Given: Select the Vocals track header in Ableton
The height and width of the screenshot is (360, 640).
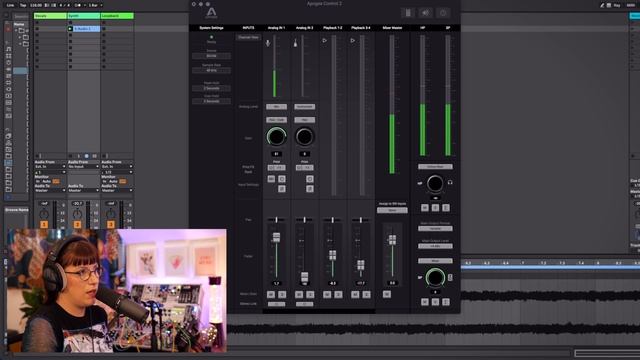Looking at the screenshot, I should point(50,16).
